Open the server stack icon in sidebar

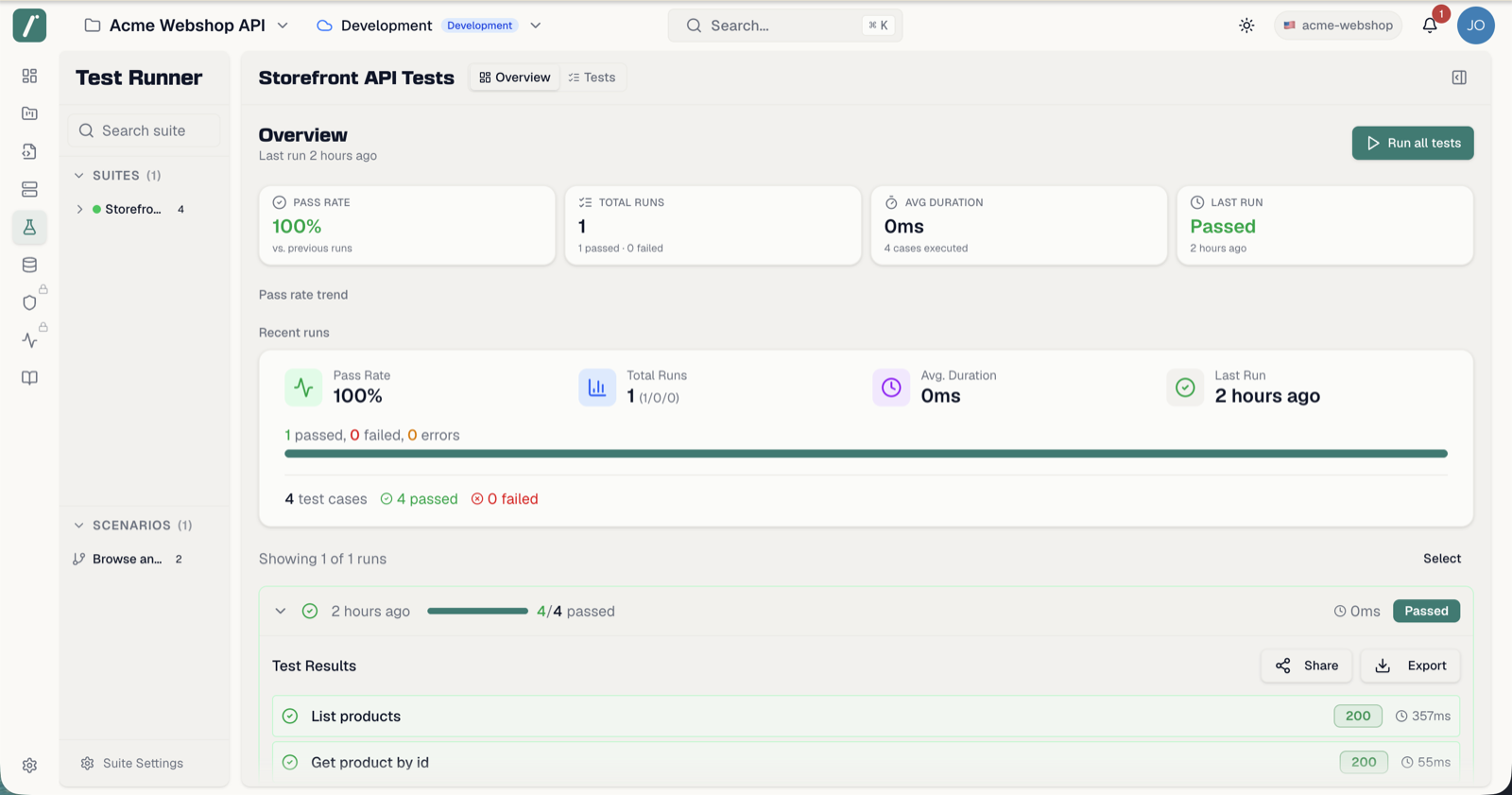29,189
